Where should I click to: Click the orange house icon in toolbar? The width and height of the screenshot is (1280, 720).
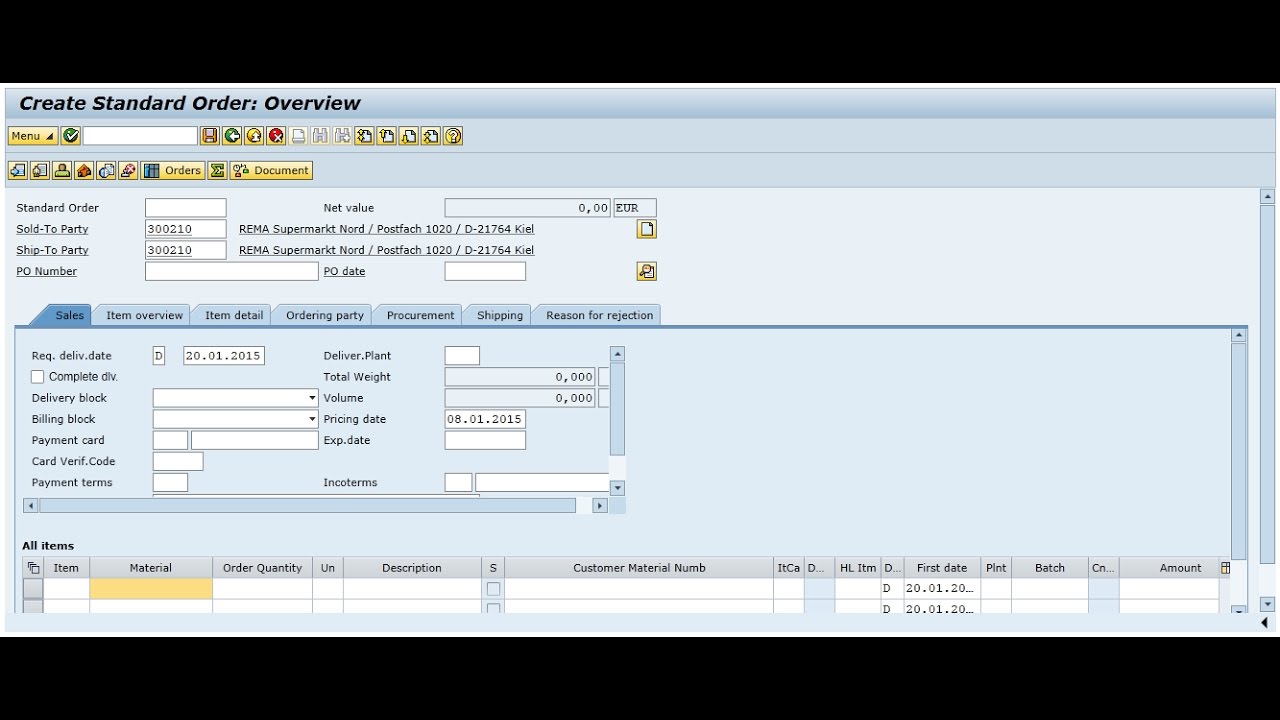84,170
